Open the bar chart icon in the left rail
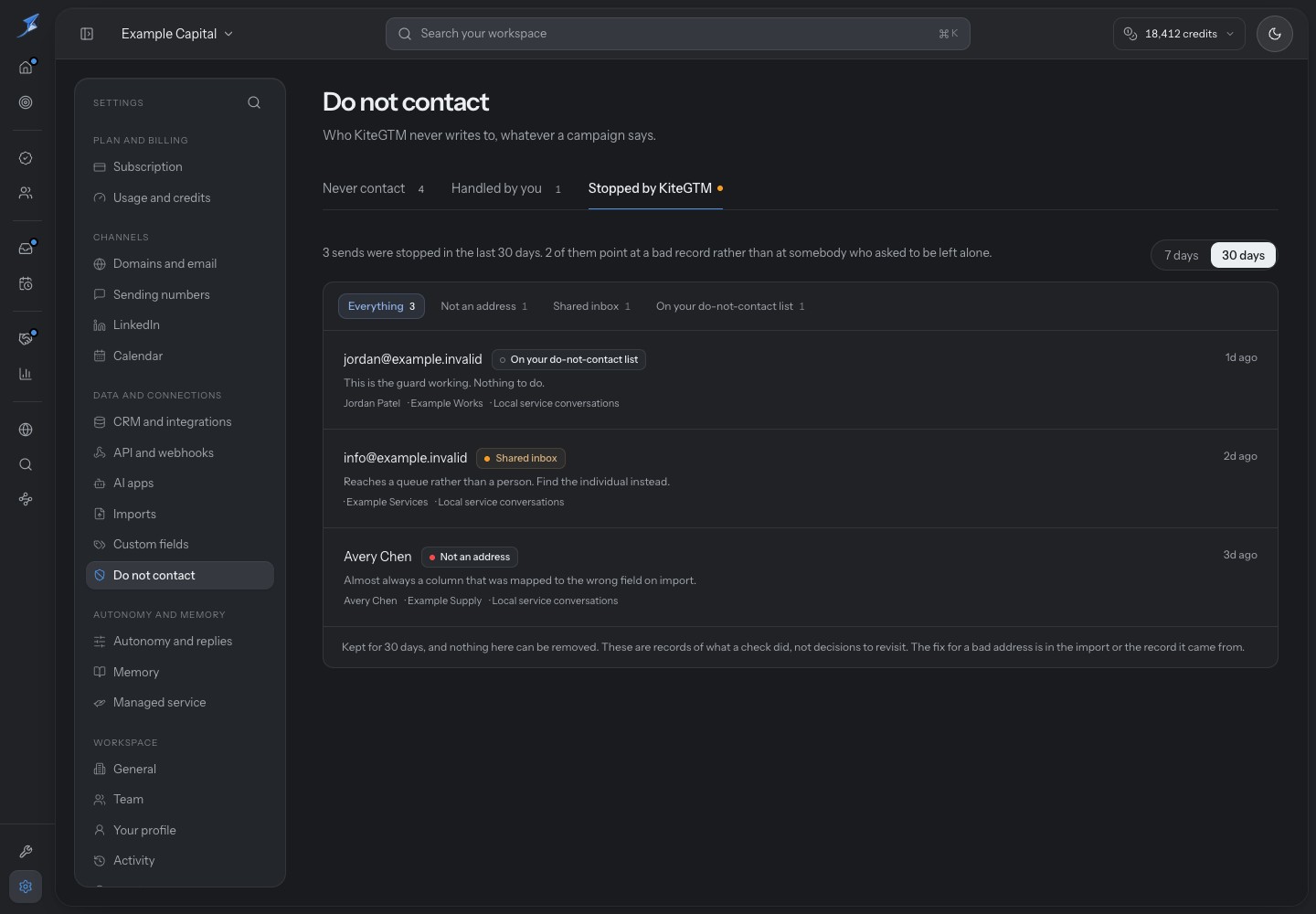1316x914 pixels. [26, 374]
